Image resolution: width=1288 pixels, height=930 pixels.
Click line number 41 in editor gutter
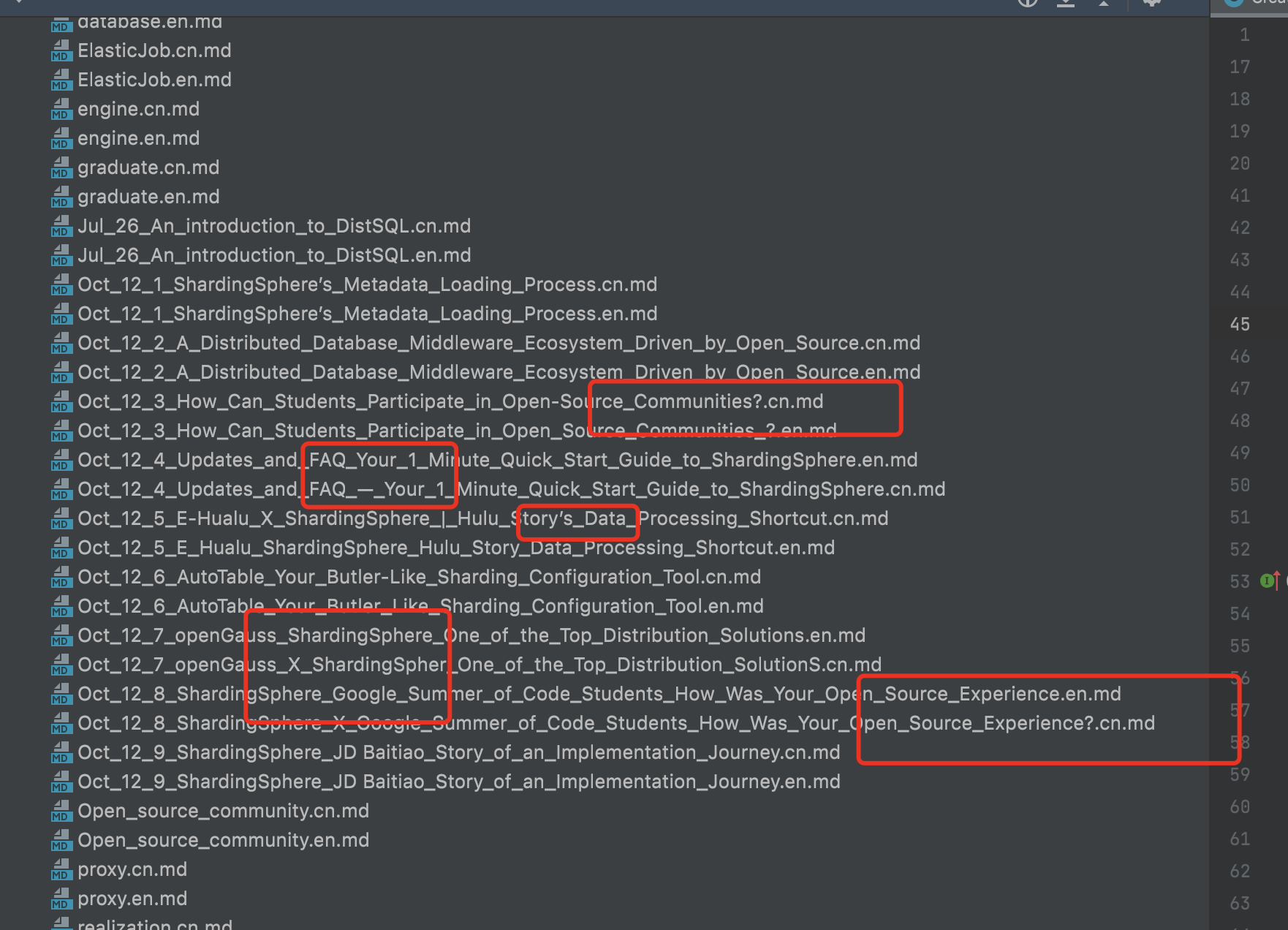point(1240,195)
